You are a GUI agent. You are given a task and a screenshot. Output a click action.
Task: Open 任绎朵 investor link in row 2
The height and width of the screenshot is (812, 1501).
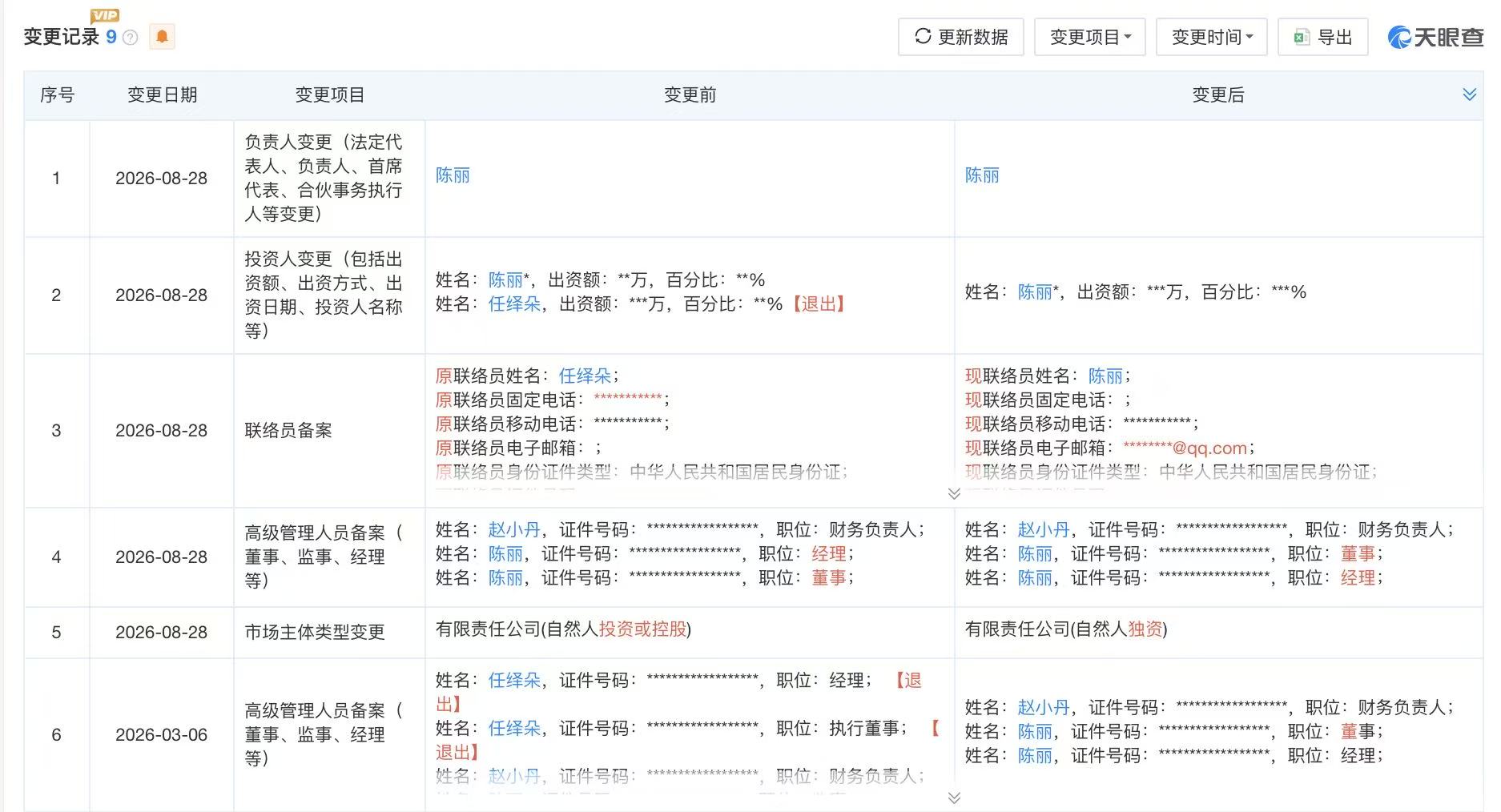tap(514, 304)
